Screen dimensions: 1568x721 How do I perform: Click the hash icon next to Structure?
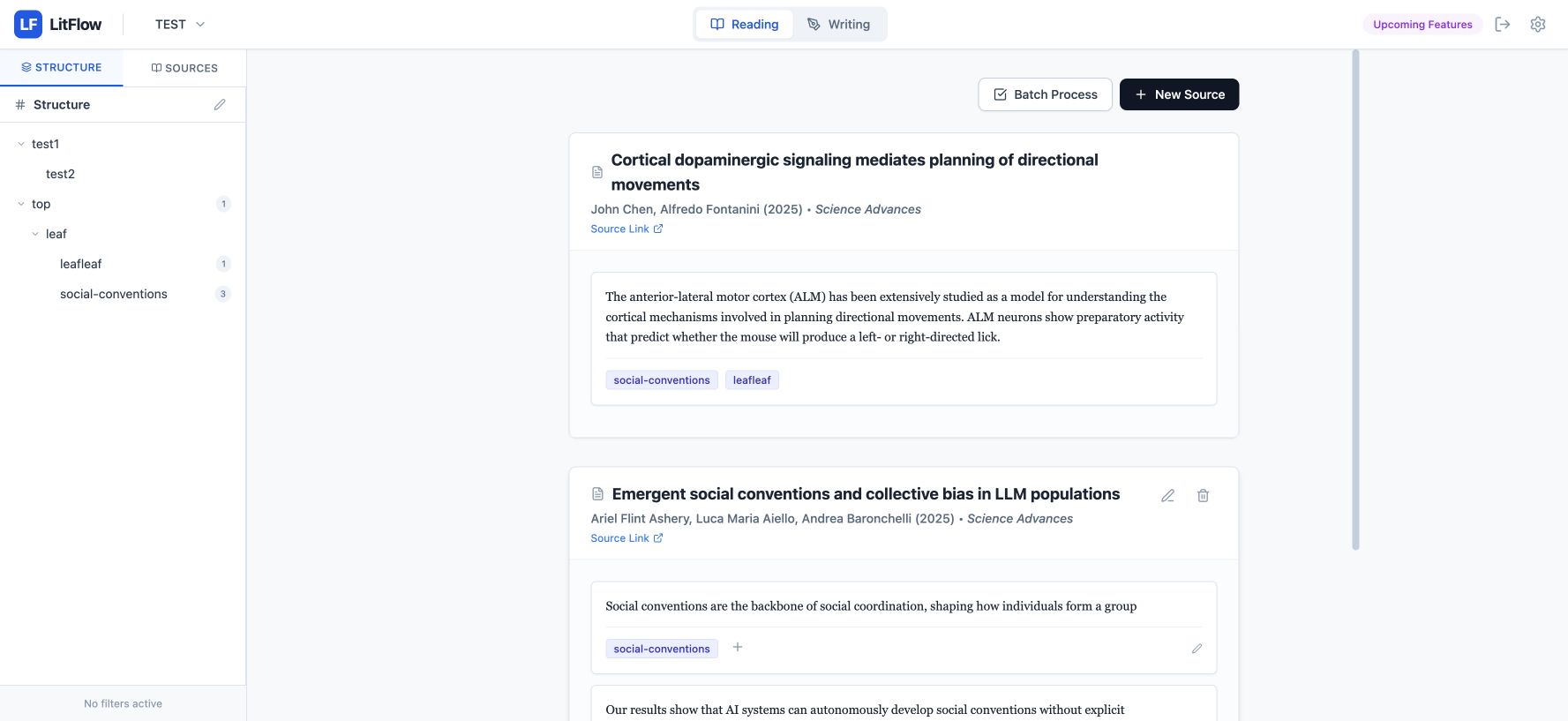[x=20, y=104]
